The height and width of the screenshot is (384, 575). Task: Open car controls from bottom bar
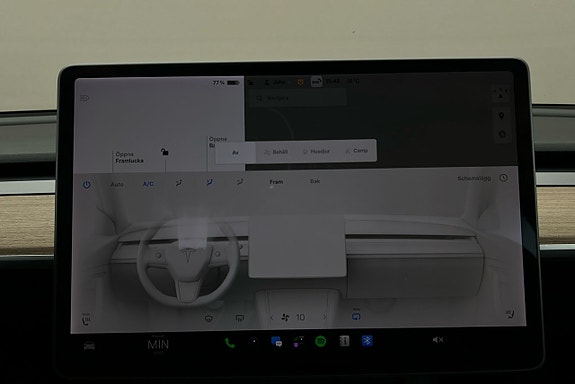(x=89, y=345)
